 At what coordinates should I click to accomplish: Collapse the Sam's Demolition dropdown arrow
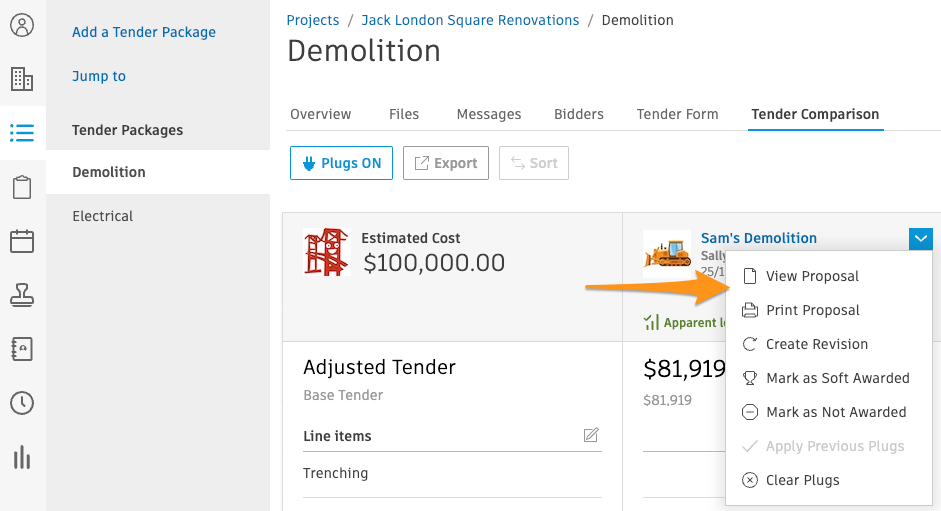tap(921, 239)
